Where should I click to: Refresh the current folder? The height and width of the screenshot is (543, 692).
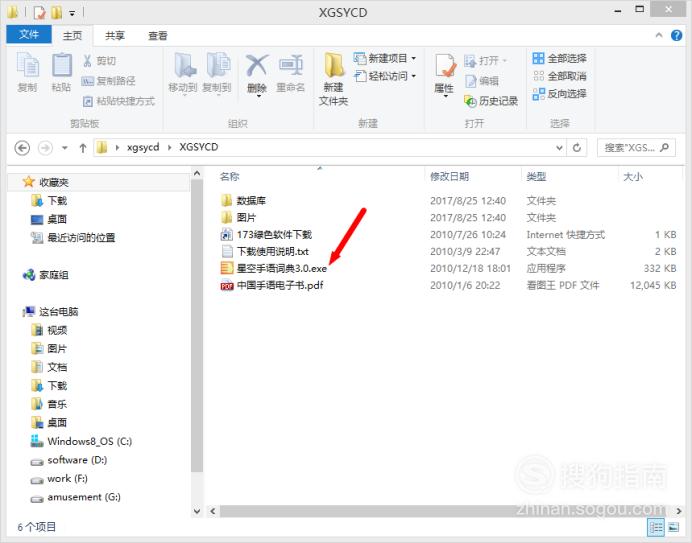[577, 147]
